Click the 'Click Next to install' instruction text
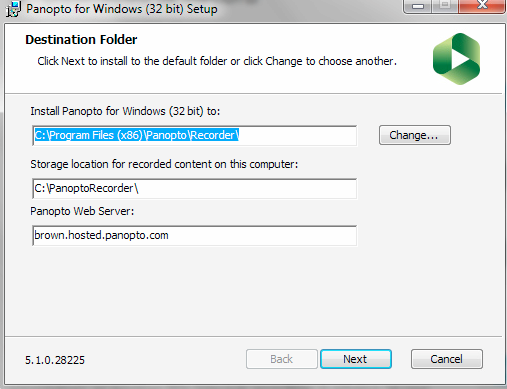Viewport: 507px width, 389px height. tap(217, 61)
